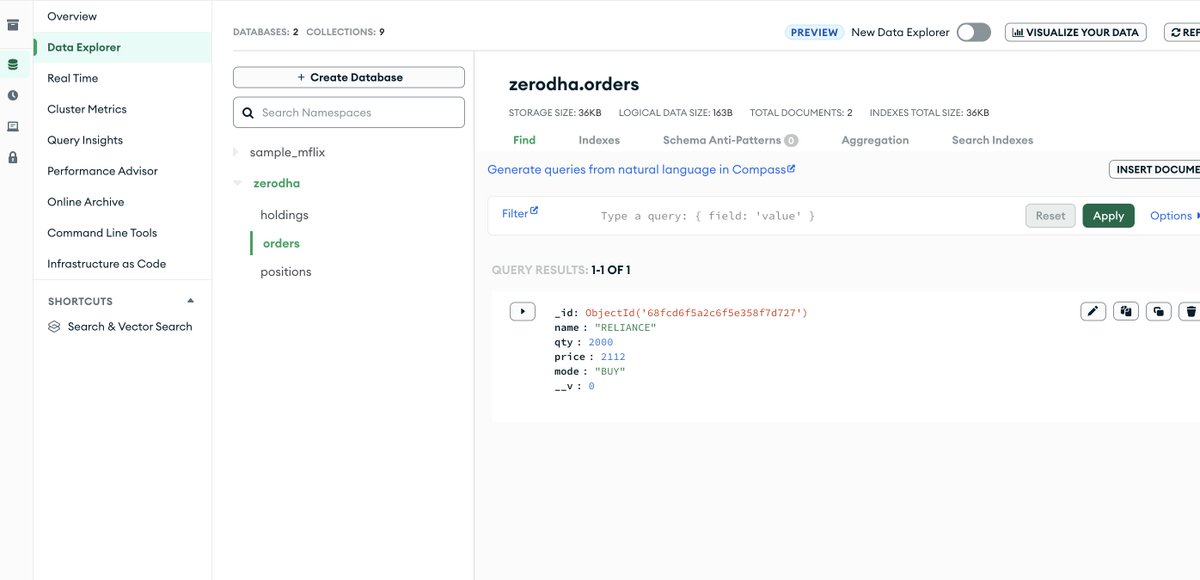Click the qty value 2000

click(601, 342)
